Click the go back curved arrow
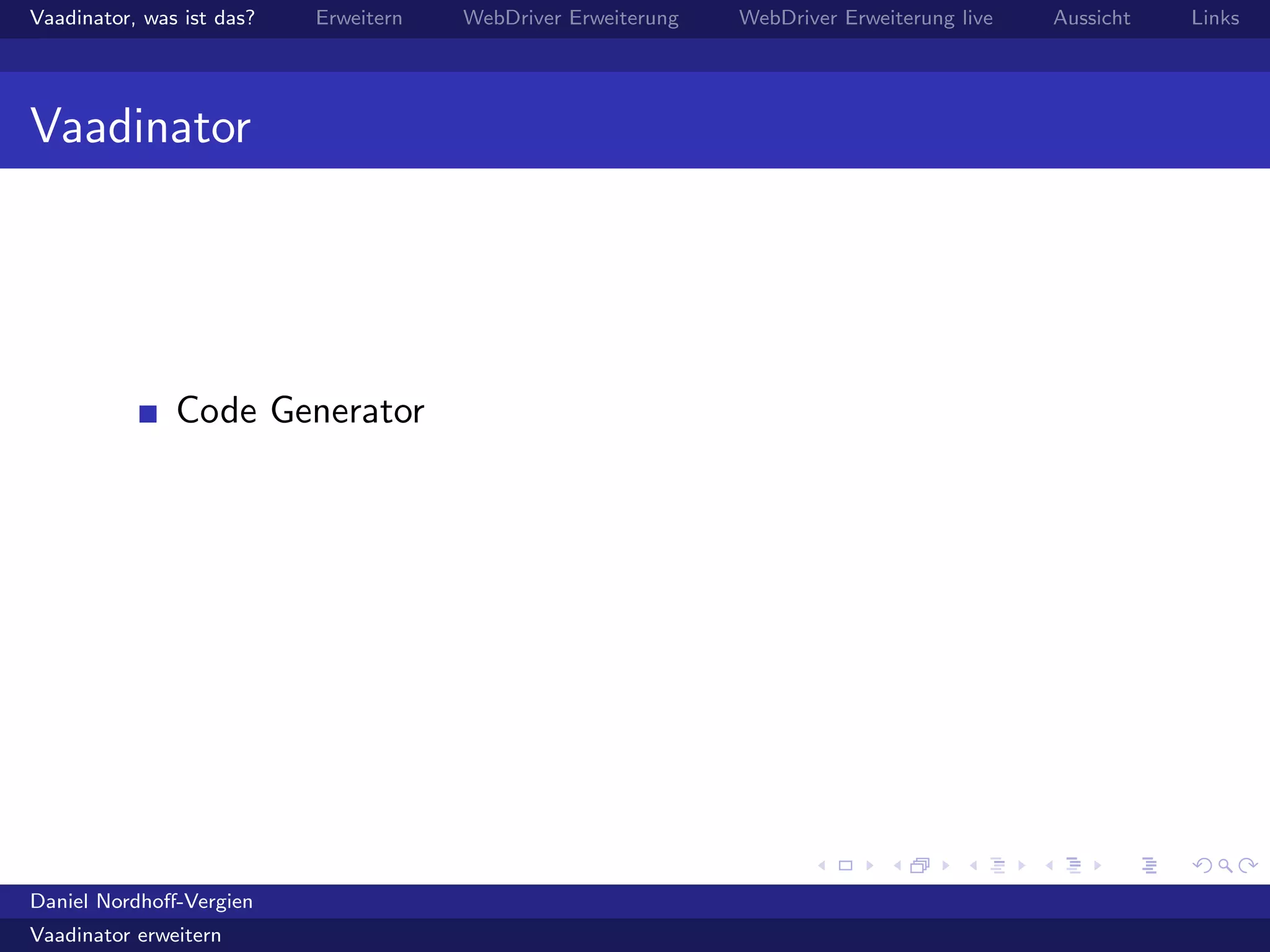The width and height of the screenshot is (1270, 952). [1202, 865]
